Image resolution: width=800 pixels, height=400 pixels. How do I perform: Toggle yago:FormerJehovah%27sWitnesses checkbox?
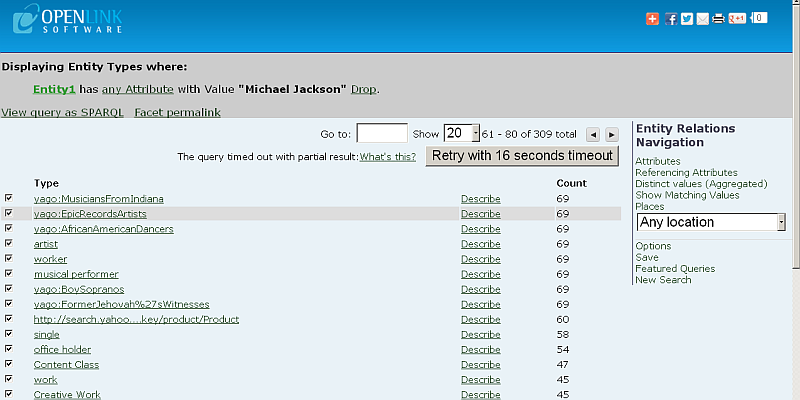[x=9, y=303]
